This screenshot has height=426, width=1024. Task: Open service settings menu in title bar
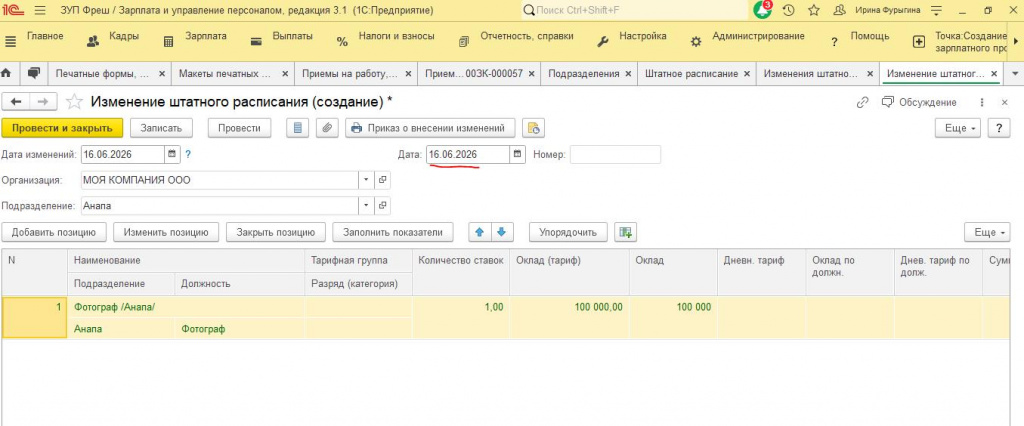pos(936,10)
